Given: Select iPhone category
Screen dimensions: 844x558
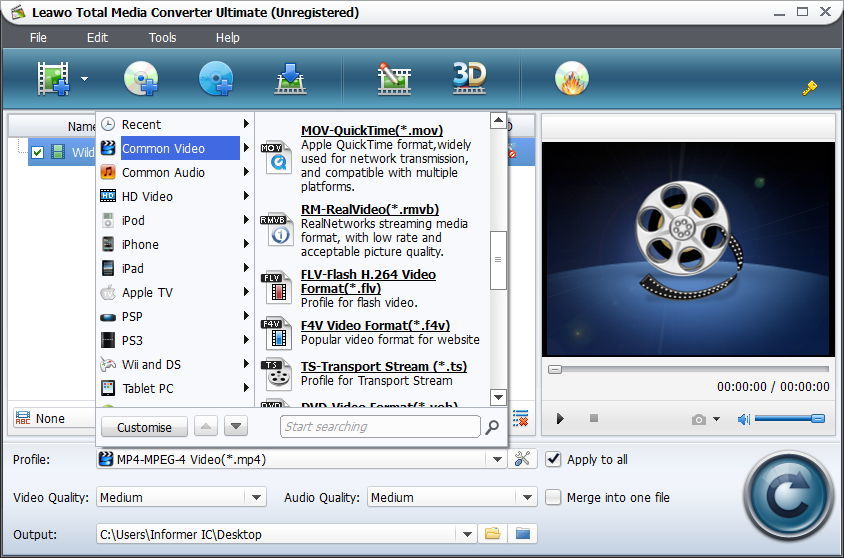Looking at the screenshot, I should tap(175, 244).
